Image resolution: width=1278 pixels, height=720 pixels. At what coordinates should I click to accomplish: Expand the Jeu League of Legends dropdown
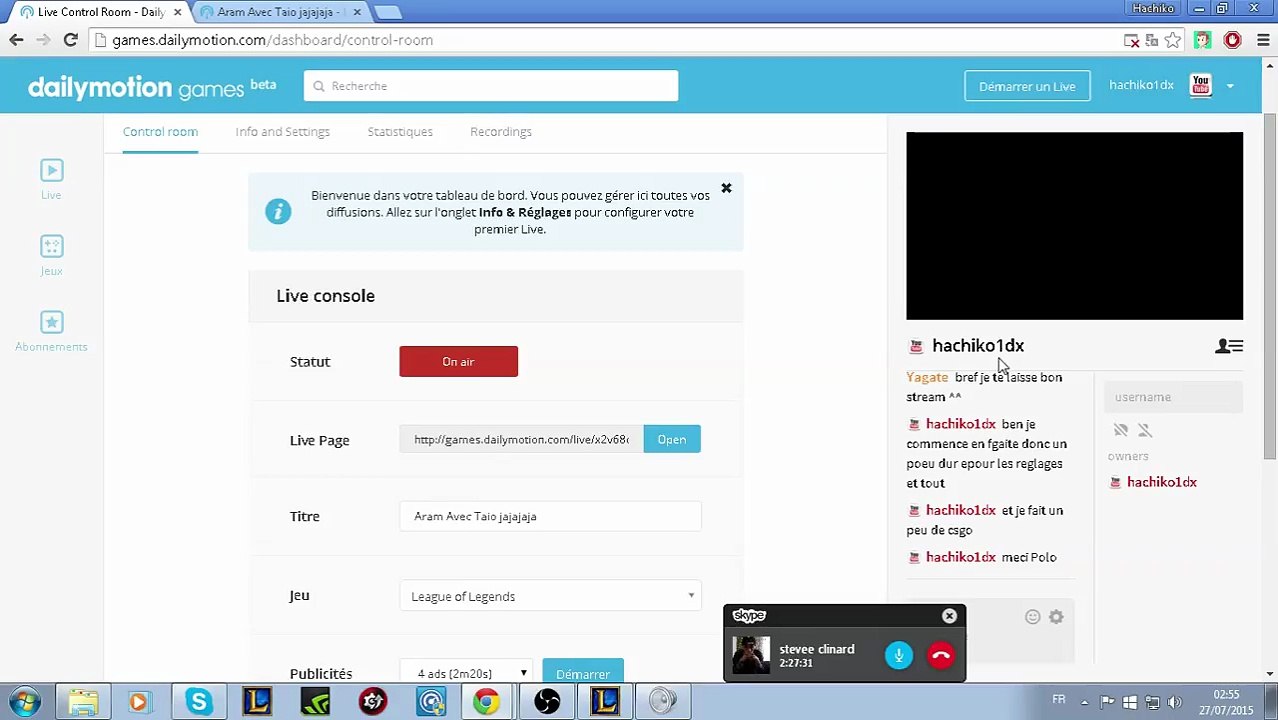point(551,596)
